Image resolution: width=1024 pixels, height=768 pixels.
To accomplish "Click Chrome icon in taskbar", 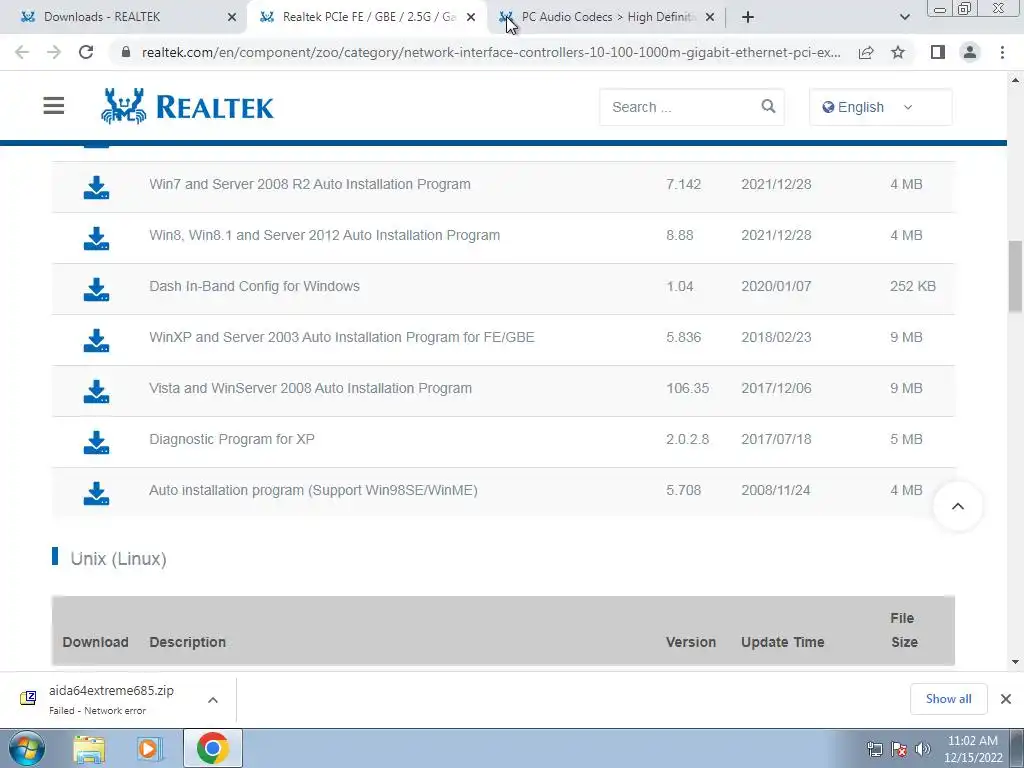I will point(212,748).
